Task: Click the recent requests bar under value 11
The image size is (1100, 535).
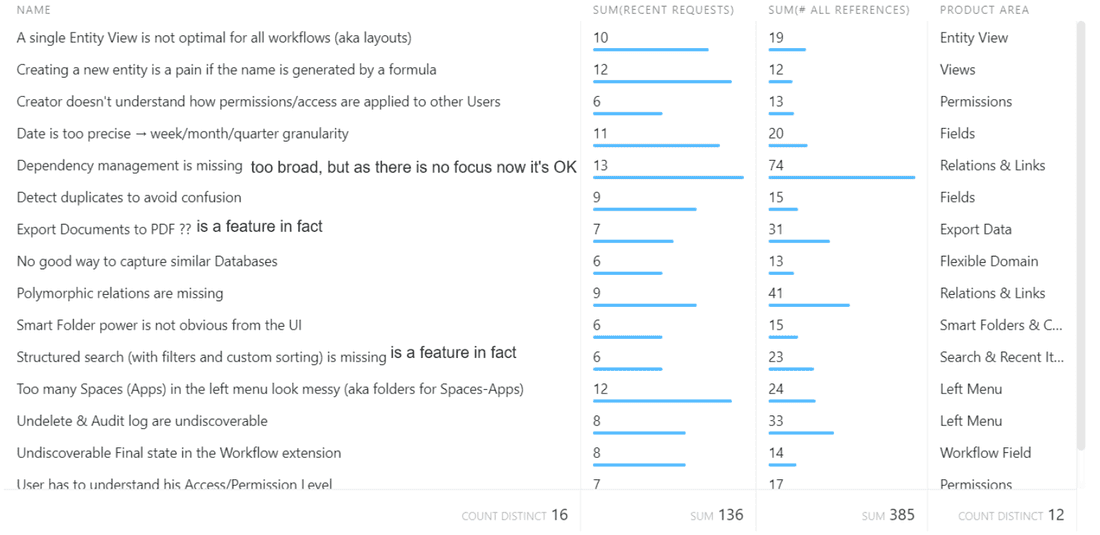Action: click(656, 146)
